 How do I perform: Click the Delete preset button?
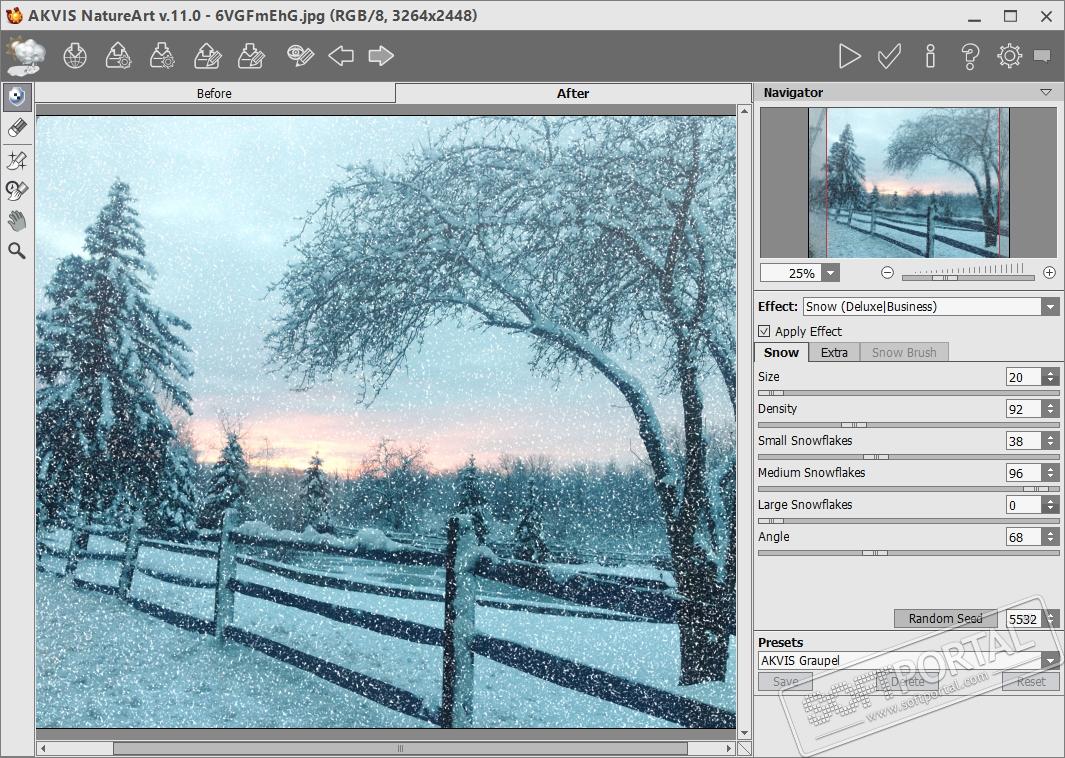tap(907, 681)
